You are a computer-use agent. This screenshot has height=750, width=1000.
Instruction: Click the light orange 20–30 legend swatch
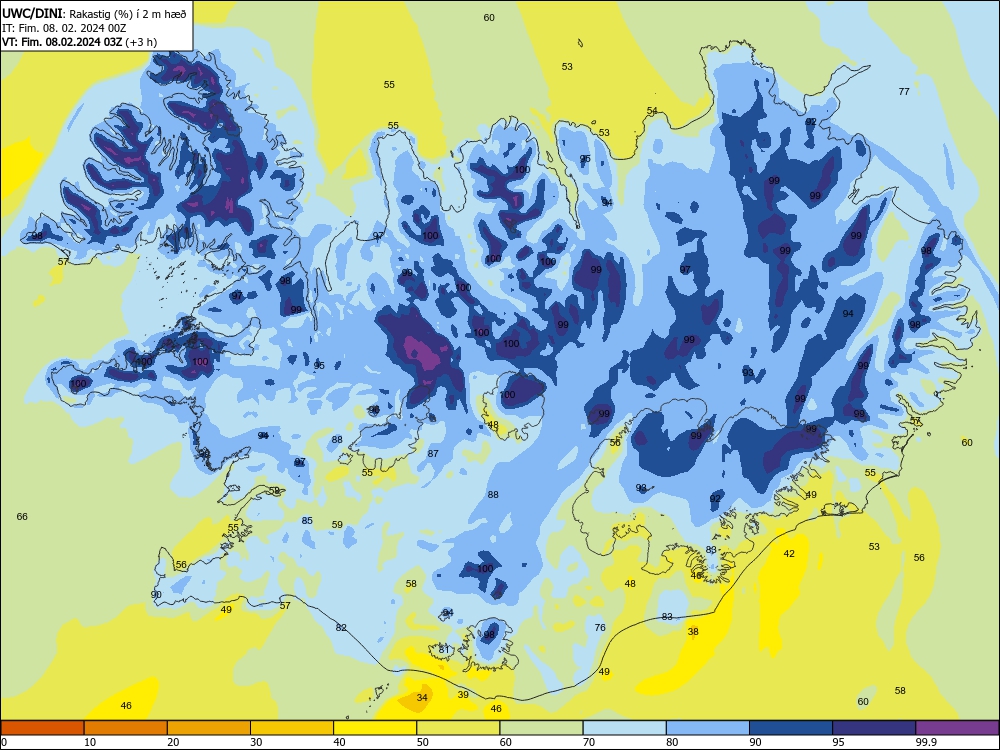tap(209, 728)
